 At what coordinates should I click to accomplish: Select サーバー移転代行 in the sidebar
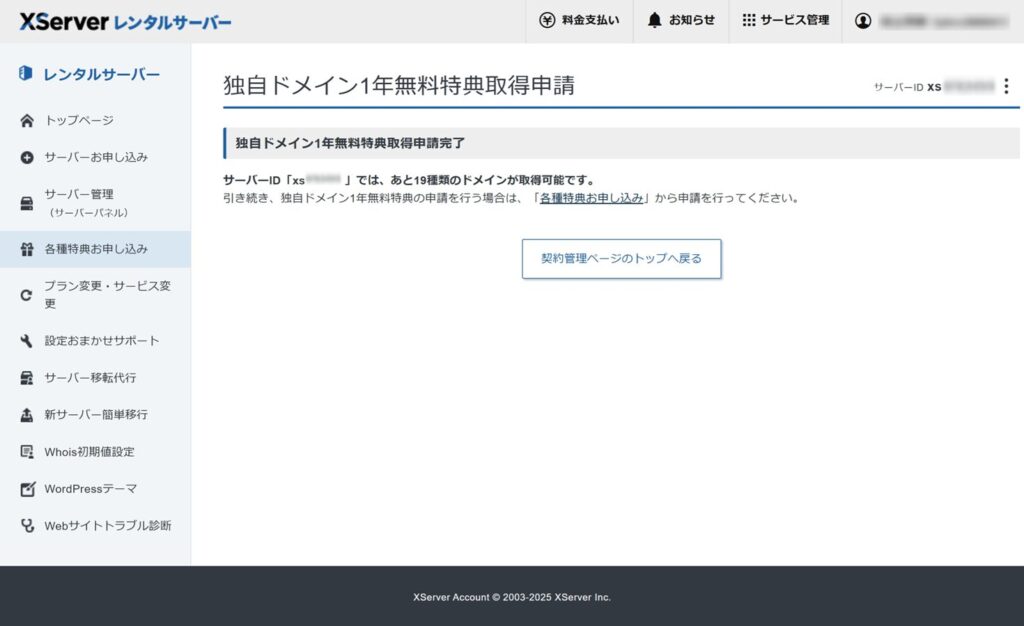click(x=90, y=378)
